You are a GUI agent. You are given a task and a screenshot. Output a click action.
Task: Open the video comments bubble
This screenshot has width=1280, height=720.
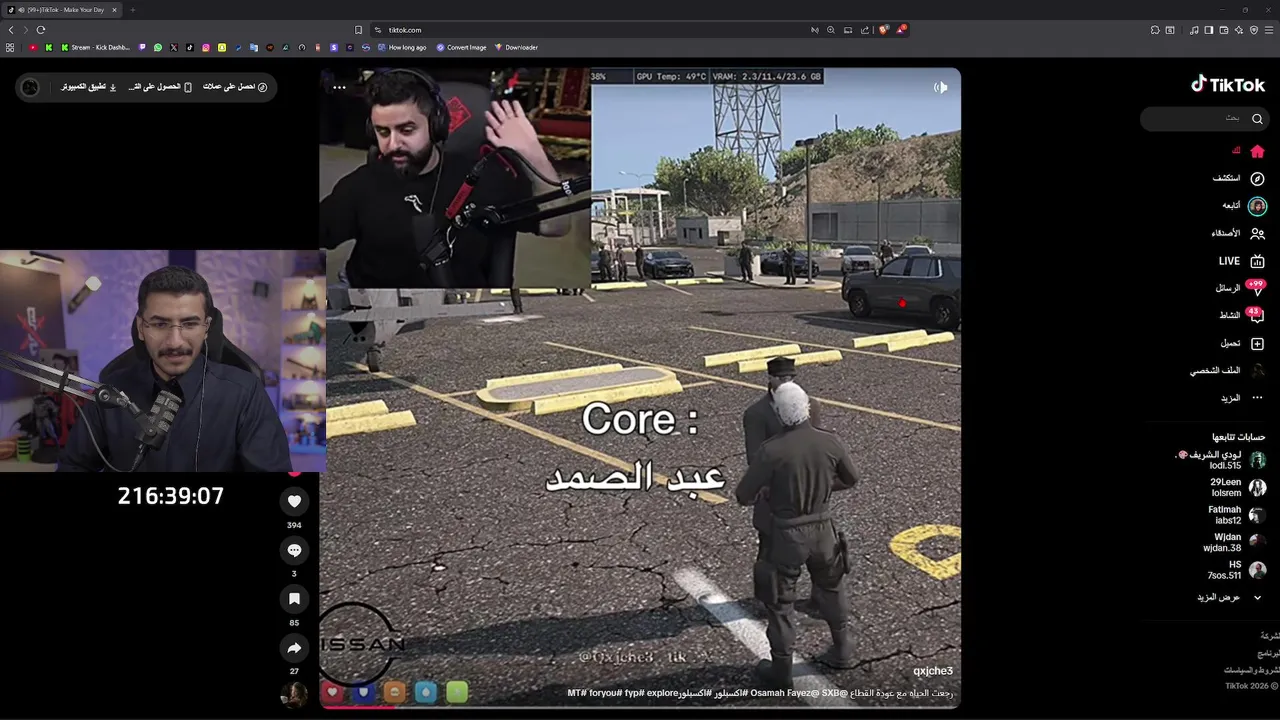pyautogui.click(x=294, y=550)
